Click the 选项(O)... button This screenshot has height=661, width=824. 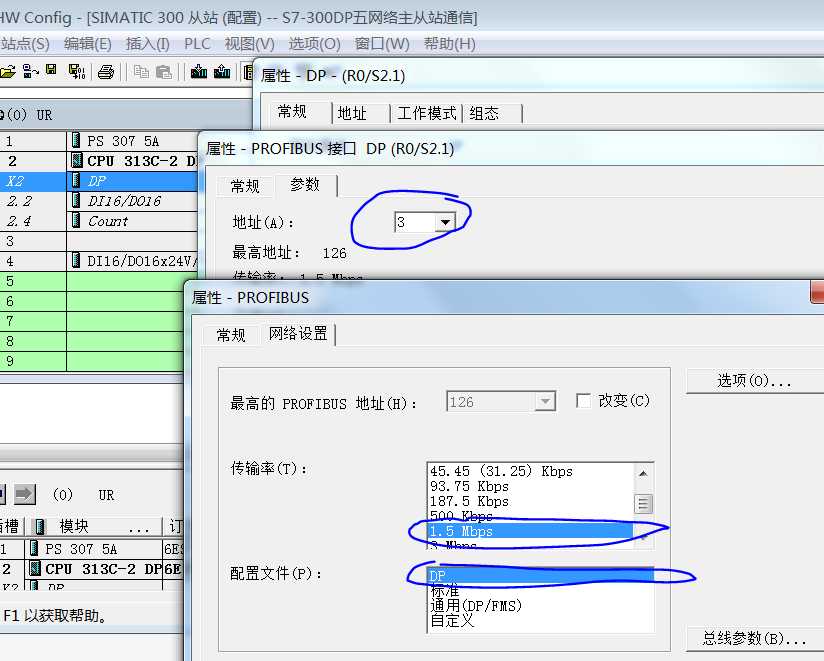click(755, 380)
